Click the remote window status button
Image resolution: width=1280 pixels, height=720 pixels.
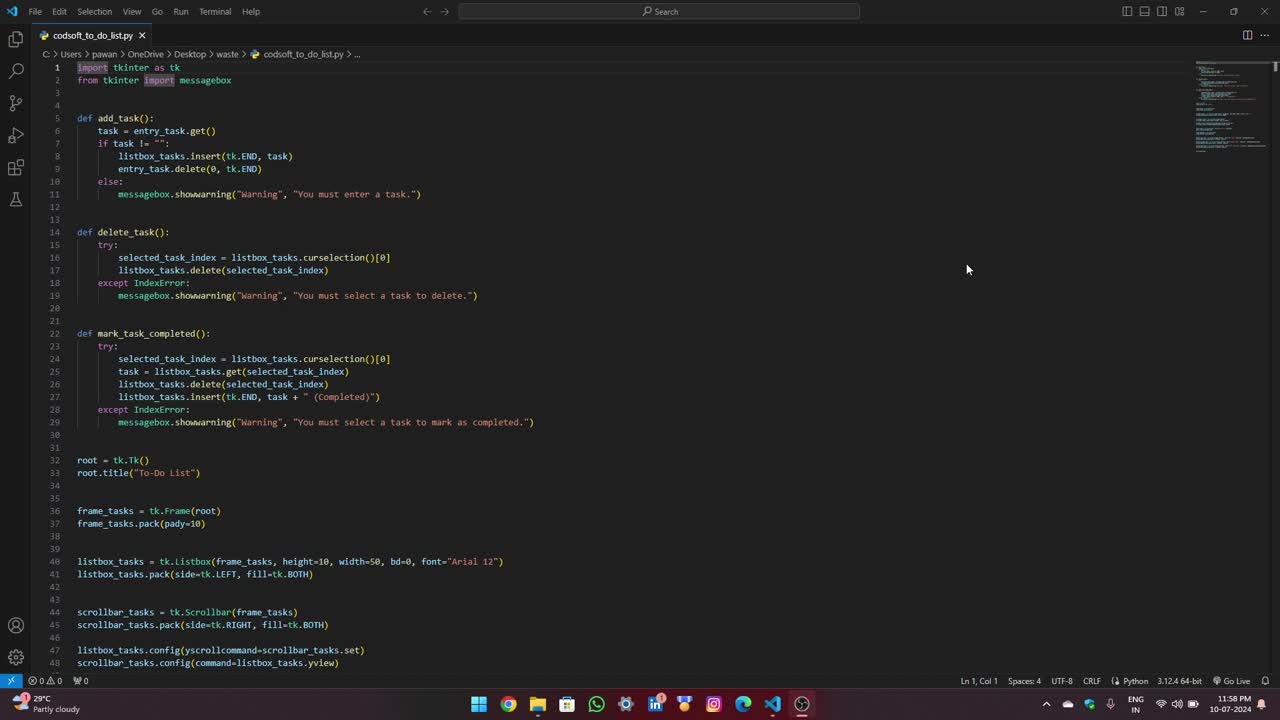(10, 681)
